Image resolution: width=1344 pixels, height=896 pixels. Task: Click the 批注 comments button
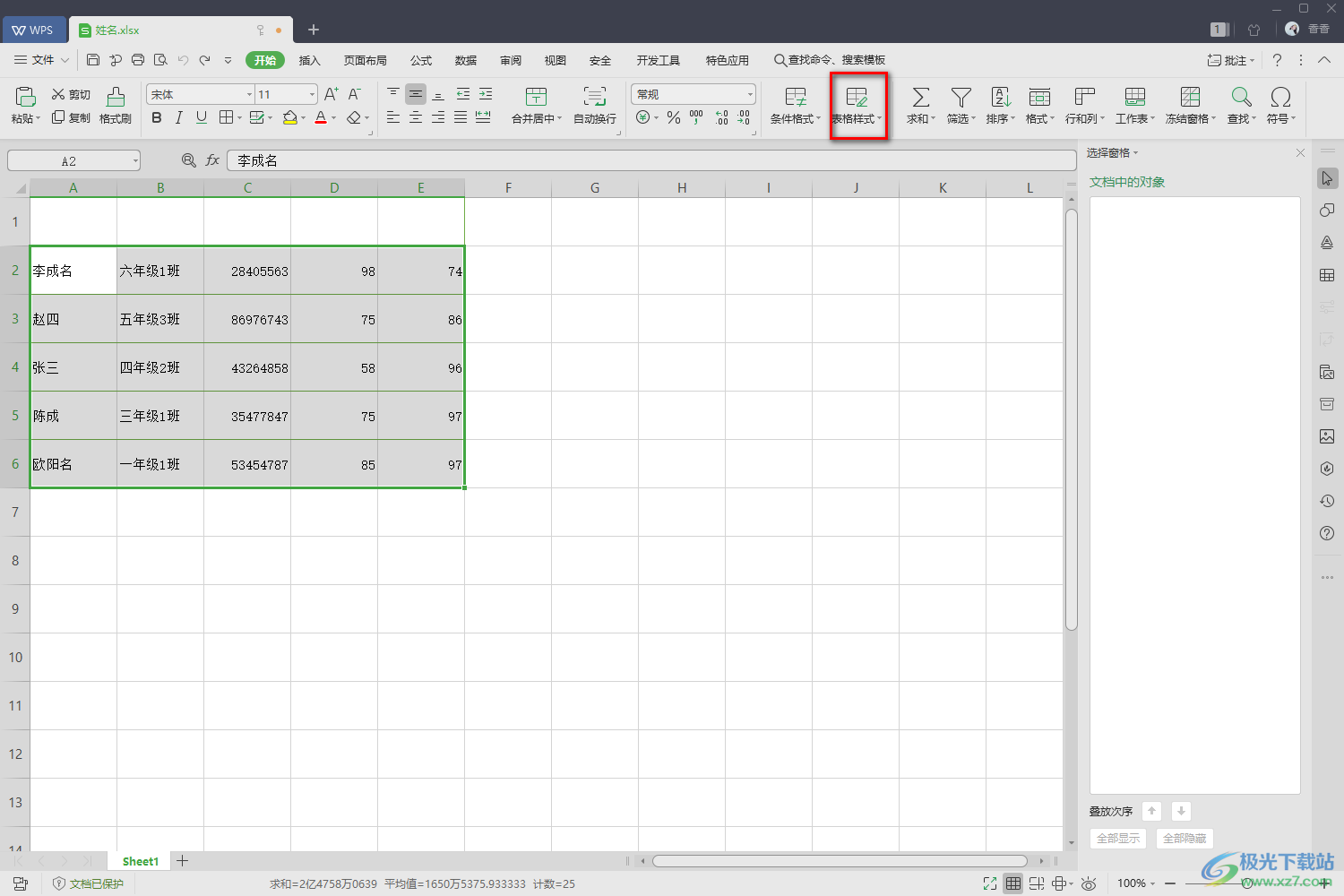(1231, 60)
